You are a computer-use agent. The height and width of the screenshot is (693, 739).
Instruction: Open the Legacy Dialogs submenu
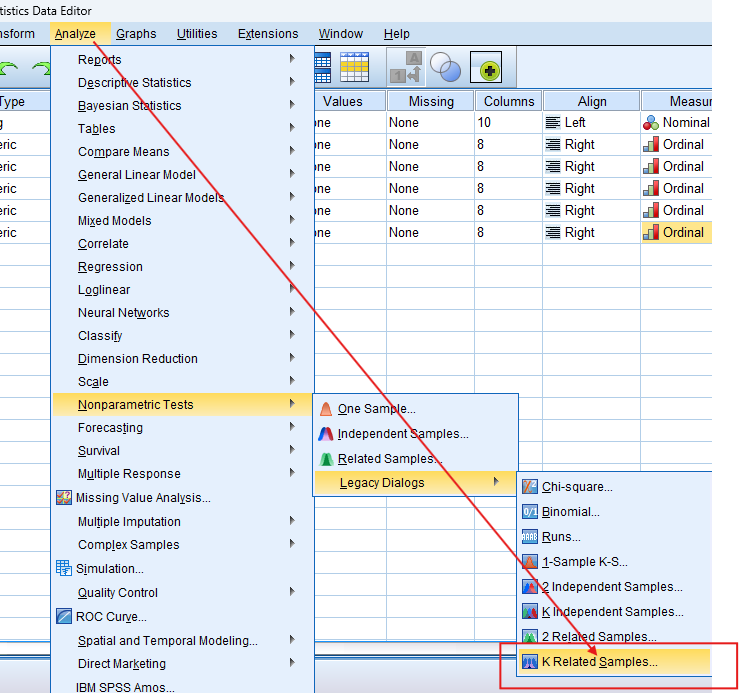[382, 483]
